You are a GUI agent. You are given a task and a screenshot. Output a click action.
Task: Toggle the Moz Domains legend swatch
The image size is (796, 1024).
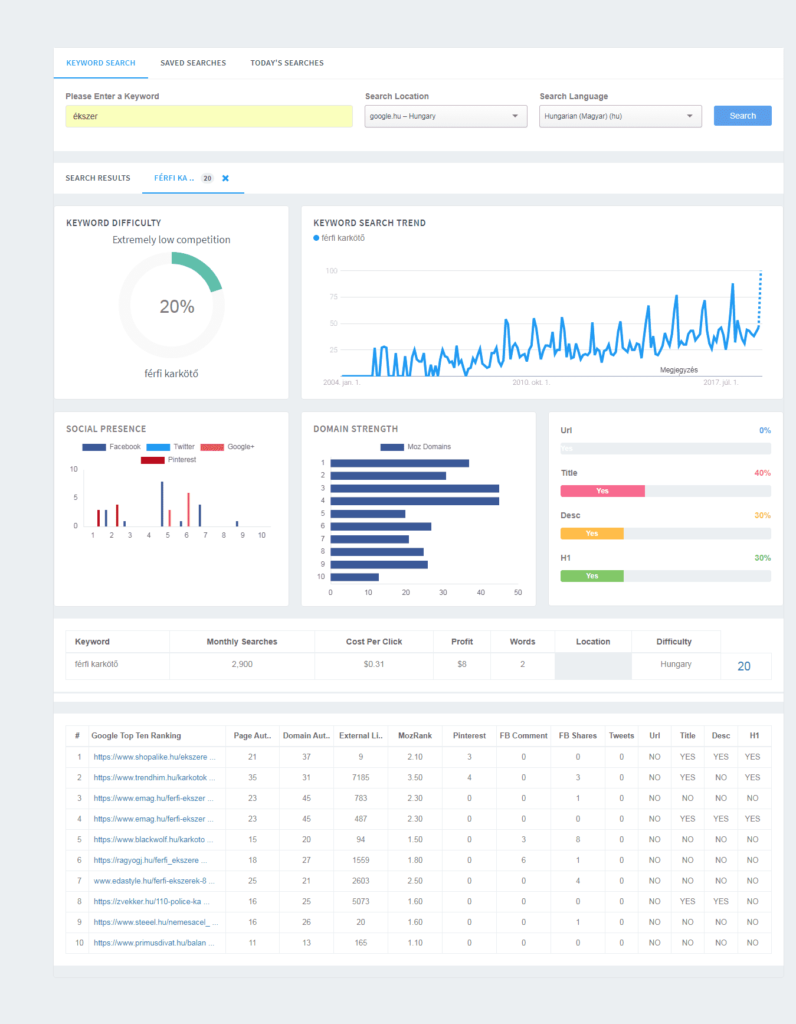click(392, 447)
